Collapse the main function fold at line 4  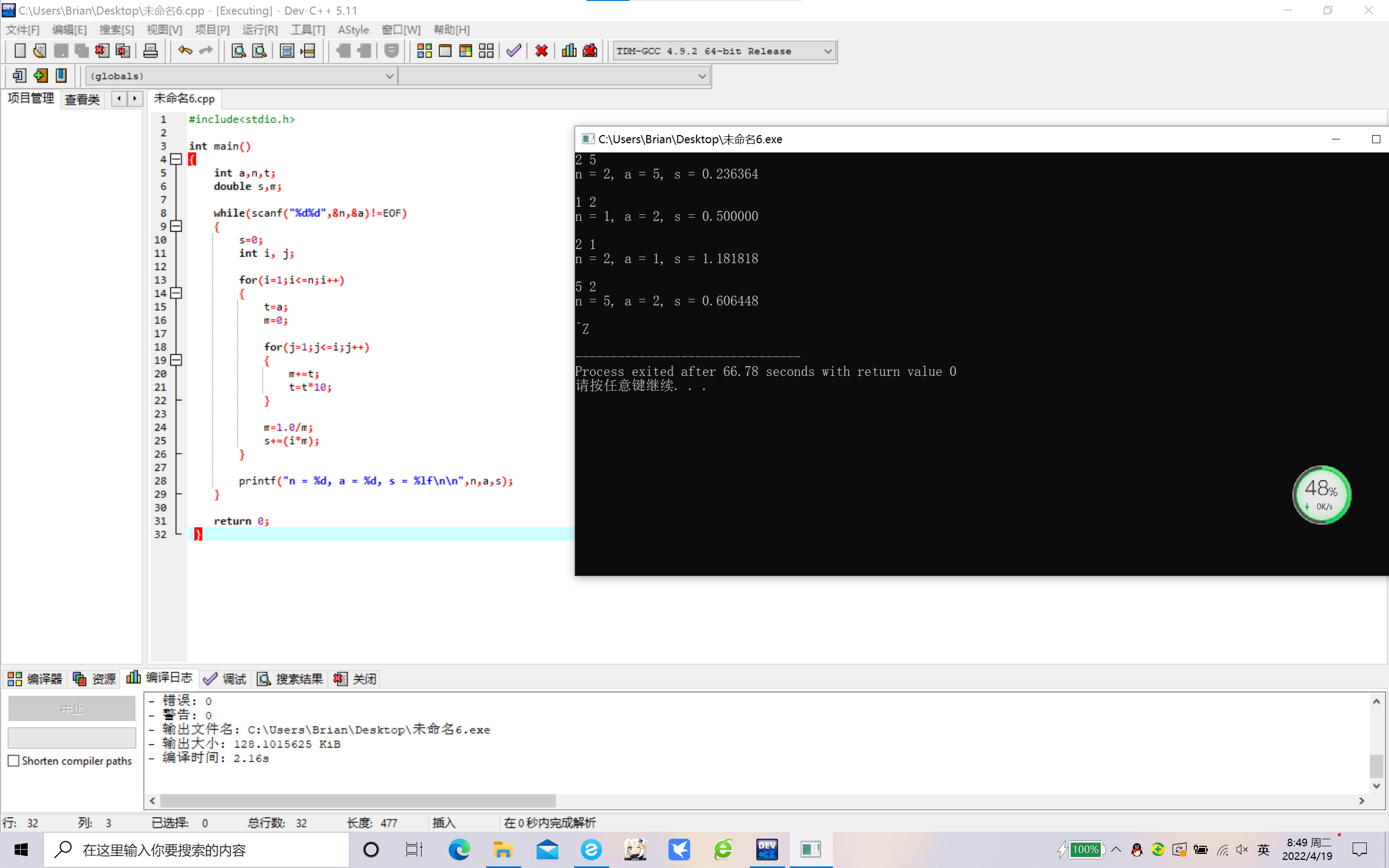177,159
